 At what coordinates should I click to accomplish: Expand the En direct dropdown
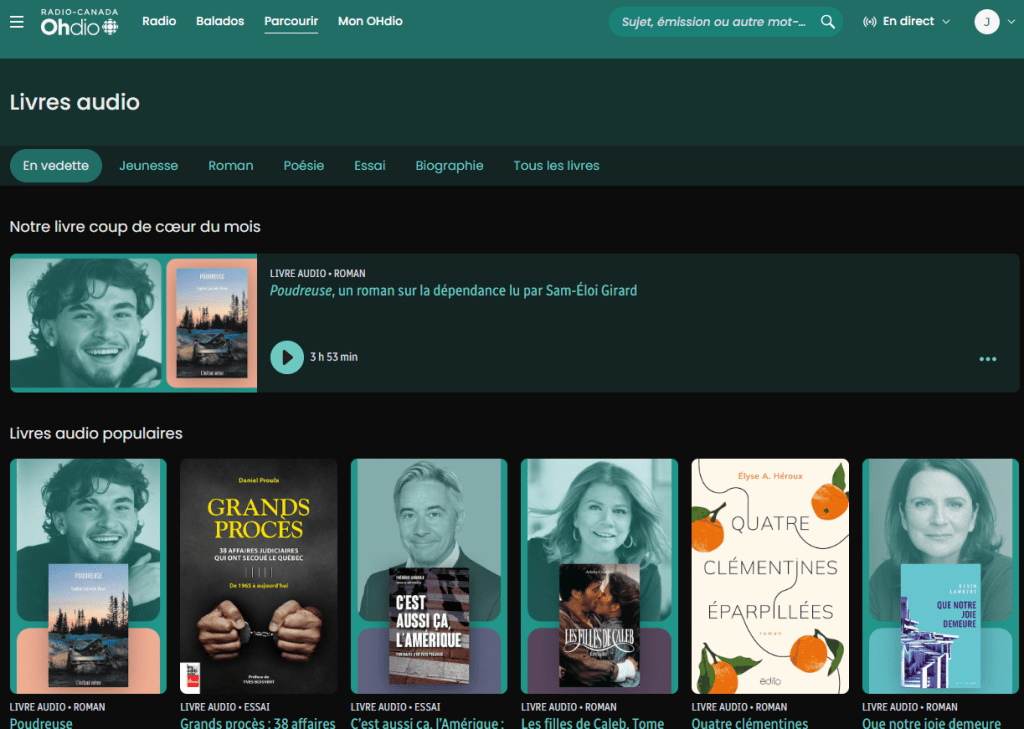[x=906, y=21]
